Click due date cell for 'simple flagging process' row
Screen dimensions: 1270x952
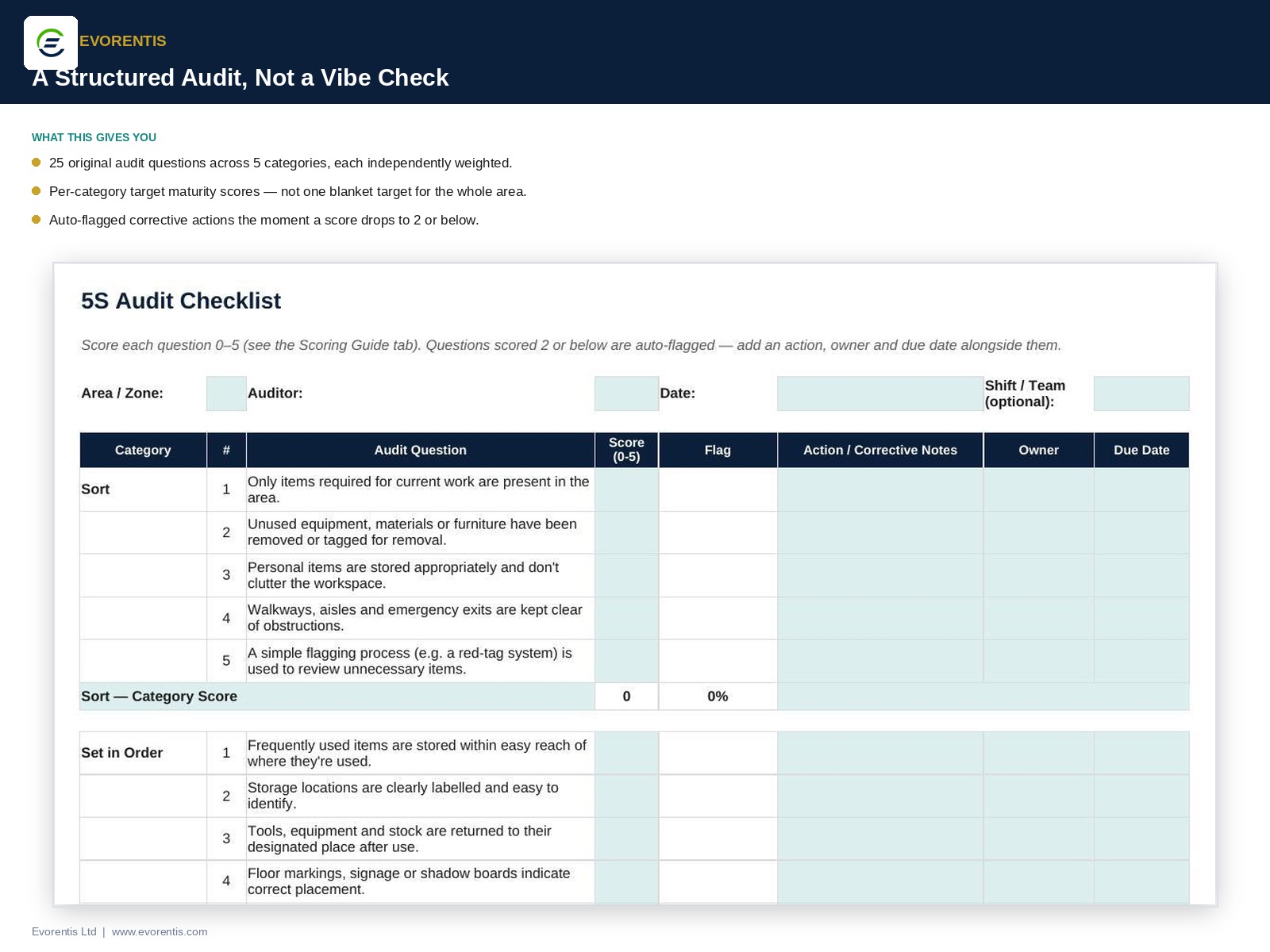pos(1141,661)
